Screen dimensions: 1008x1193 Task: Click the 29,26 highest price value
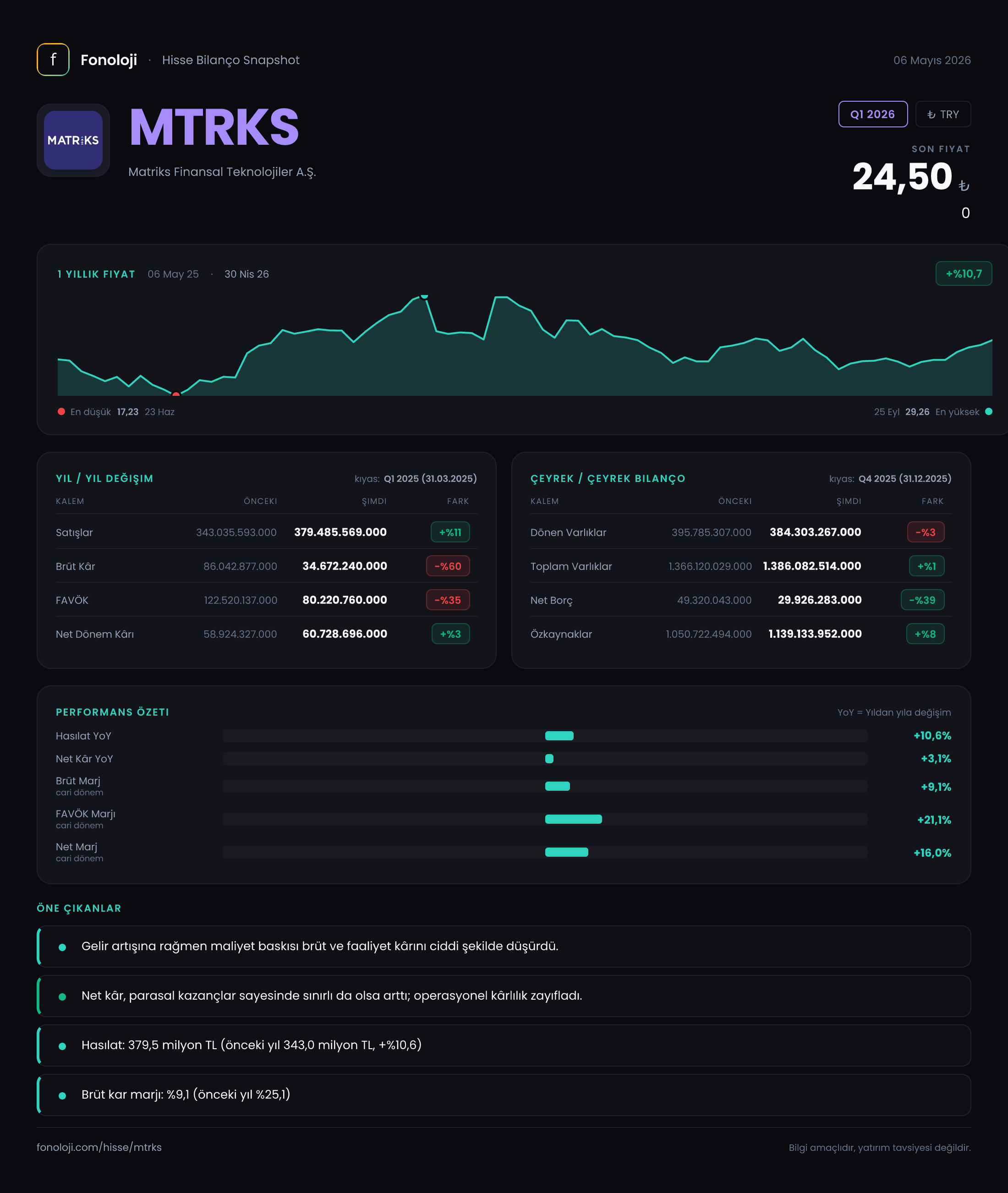917,412
